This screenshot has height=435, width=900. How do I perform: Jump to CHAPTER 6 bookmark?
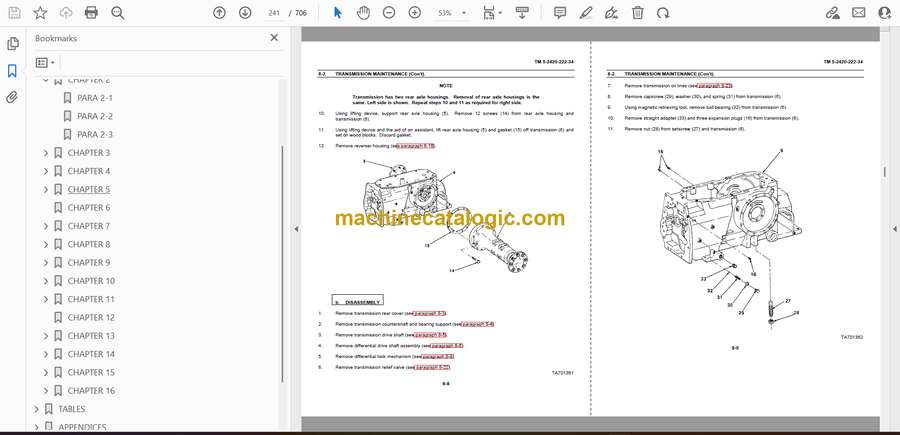[89, 208]
